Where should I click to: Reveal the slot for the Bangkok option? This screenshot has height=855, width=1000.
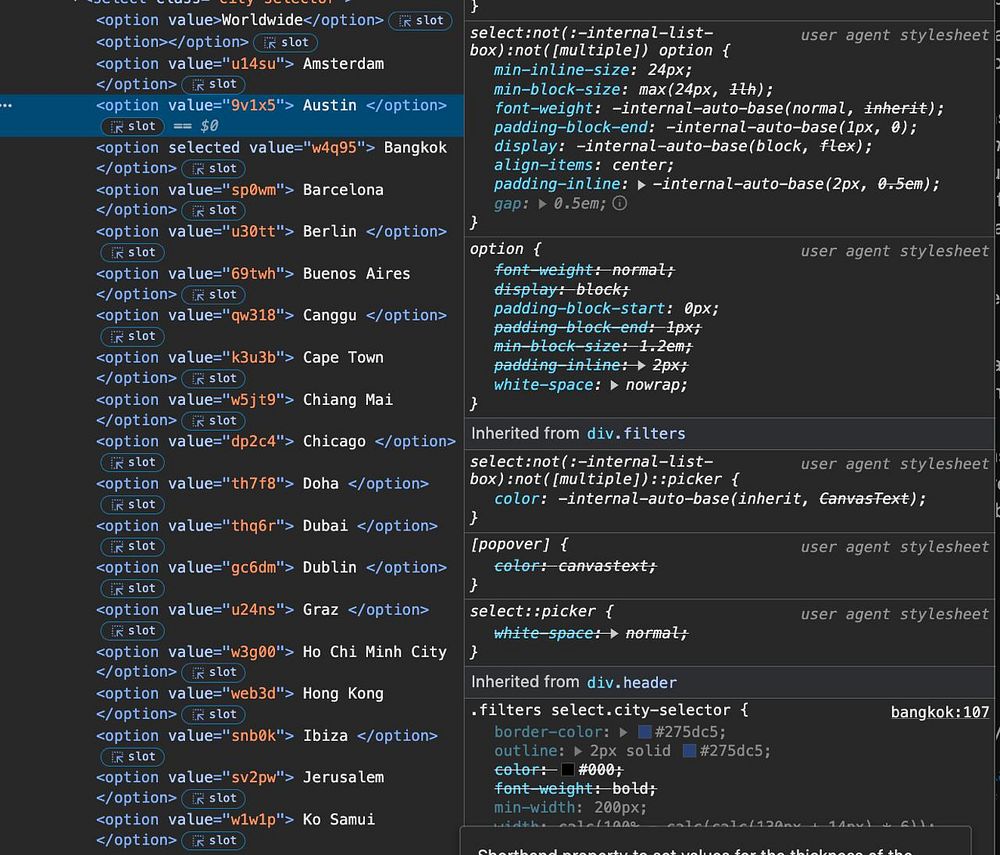[x=214, y=168]
